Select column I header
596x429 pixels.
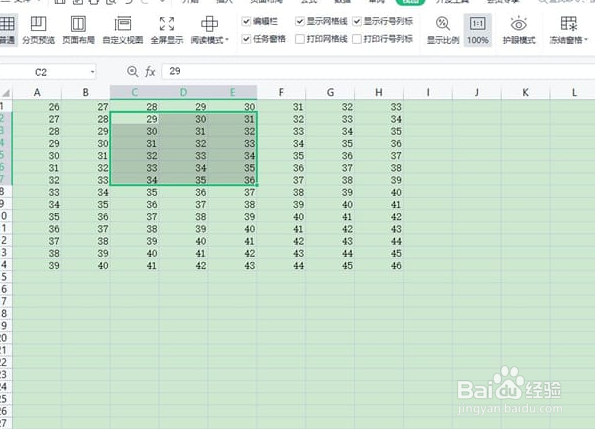click(428, 92)
